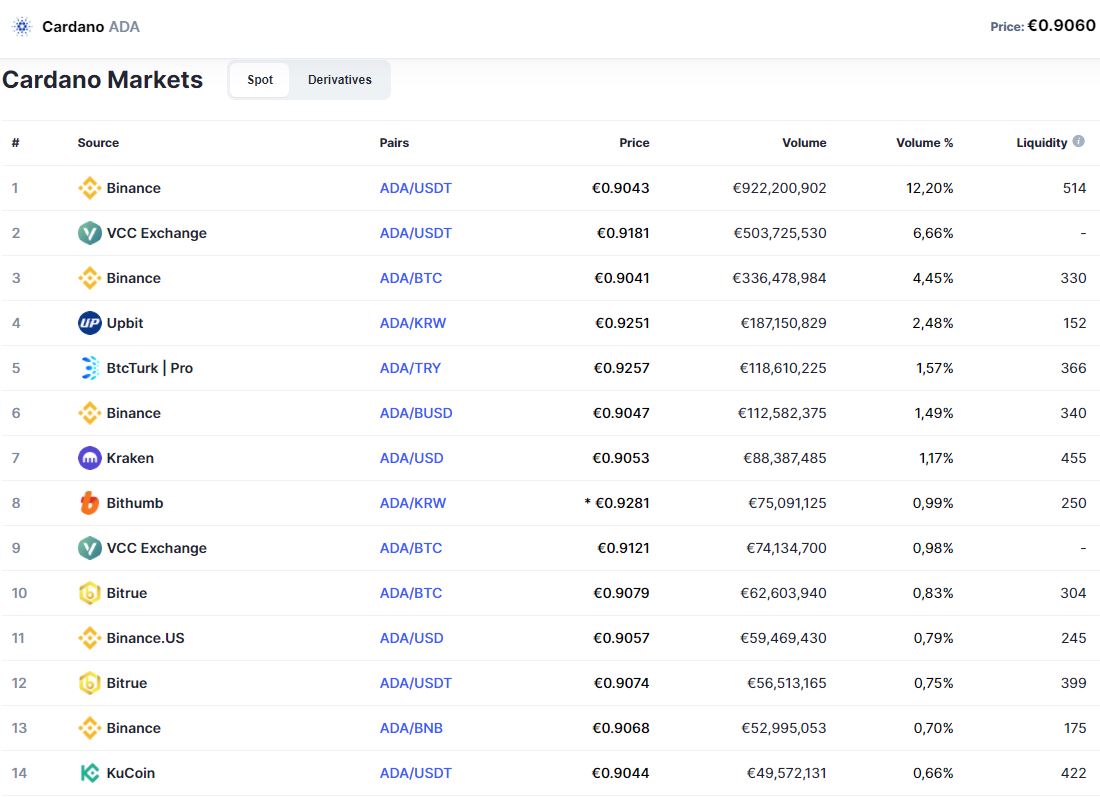
Task: Open Binance.US ADA/USD pair link
Action: tap(411, 638)
